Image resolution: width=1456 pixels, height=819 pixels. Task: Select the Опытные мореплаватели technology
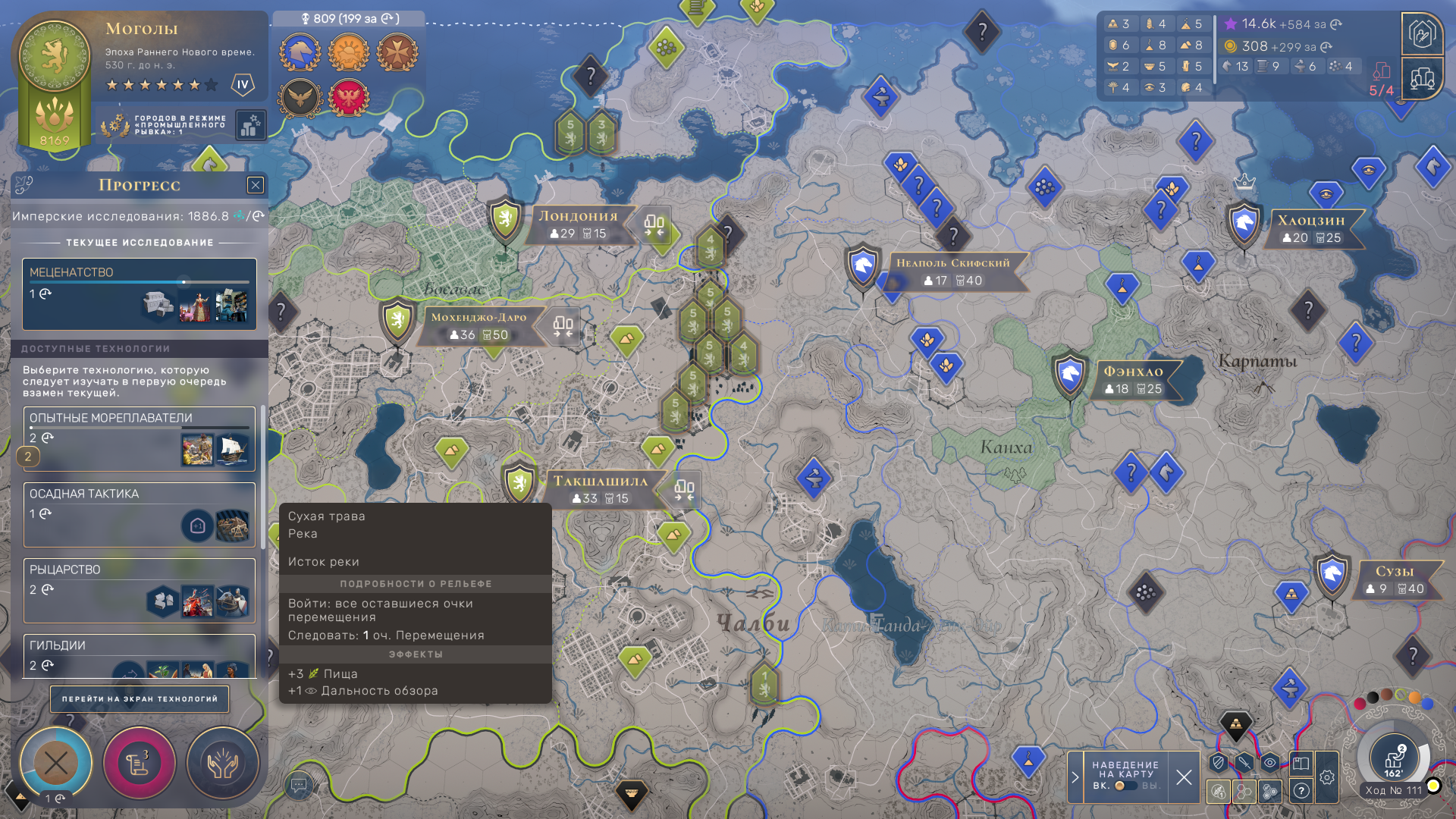(x=140, y=439)
